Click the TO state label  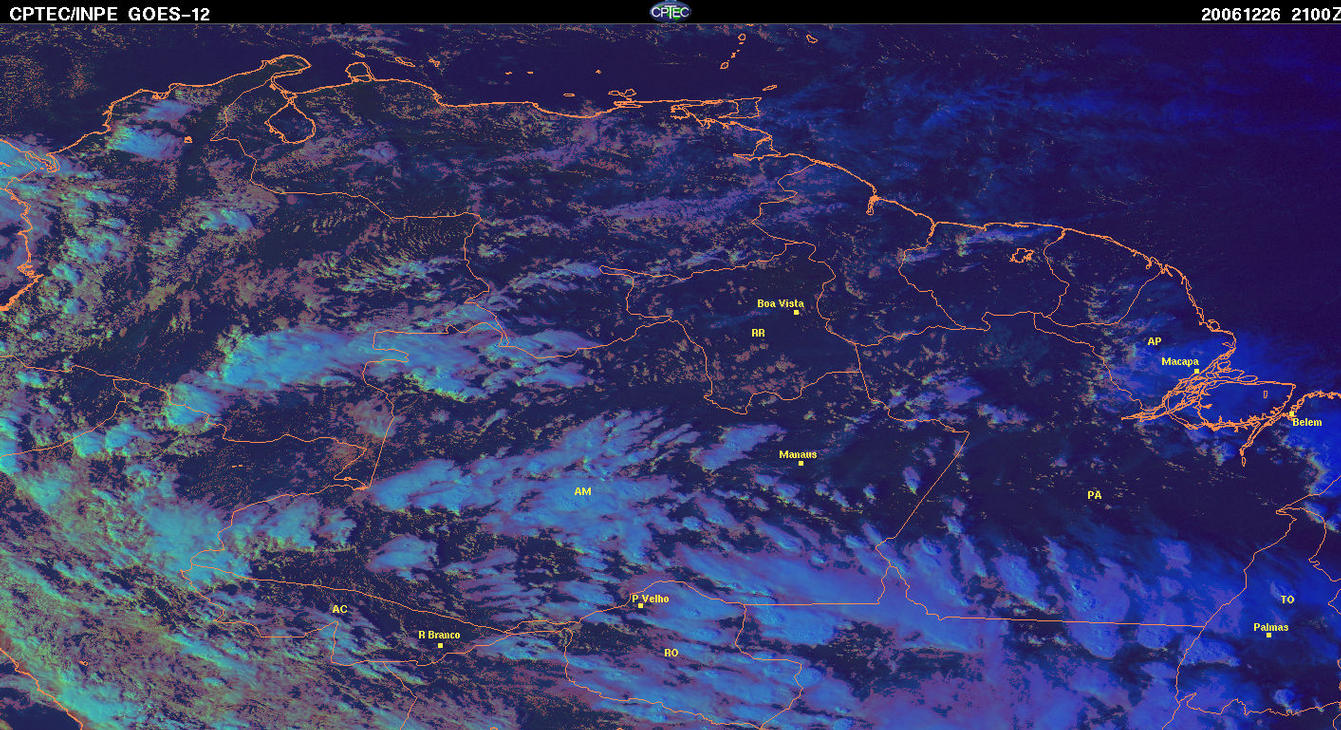1287,600
